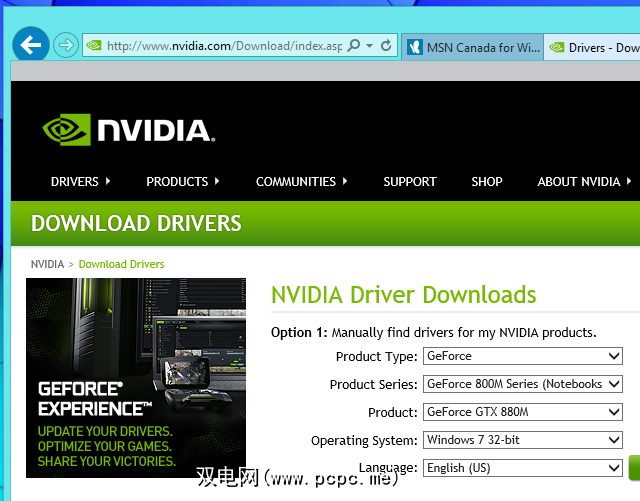The height and width of the screenshot is (501, 640).
Task: Open the Product Series dropdown
Action: [x=522, y=384]
